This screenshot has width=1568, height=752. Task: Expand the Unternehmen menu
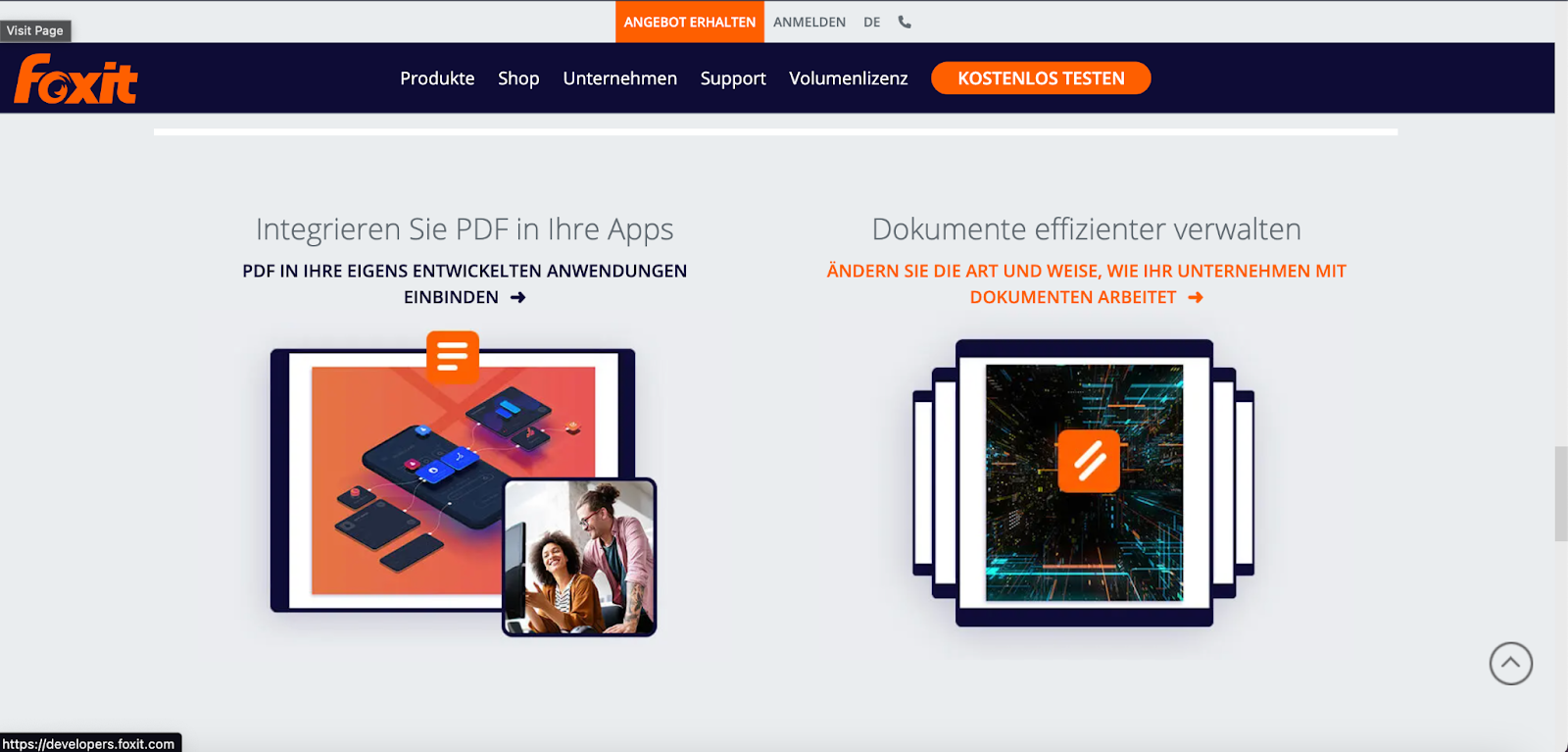click(x=619, y=78)
